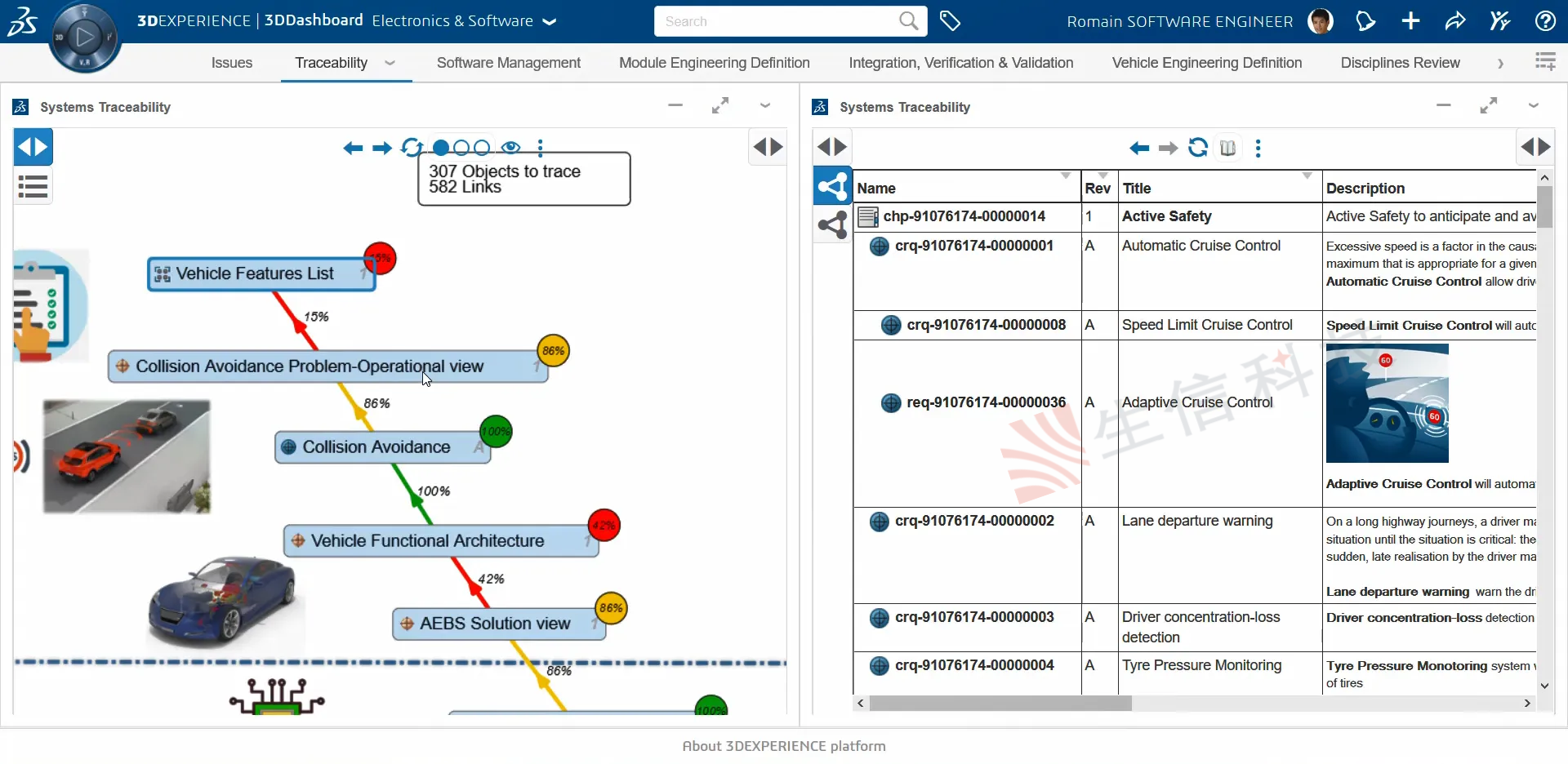Open the right widget chevron menu
The image size is (1568, 764).
1533,106
